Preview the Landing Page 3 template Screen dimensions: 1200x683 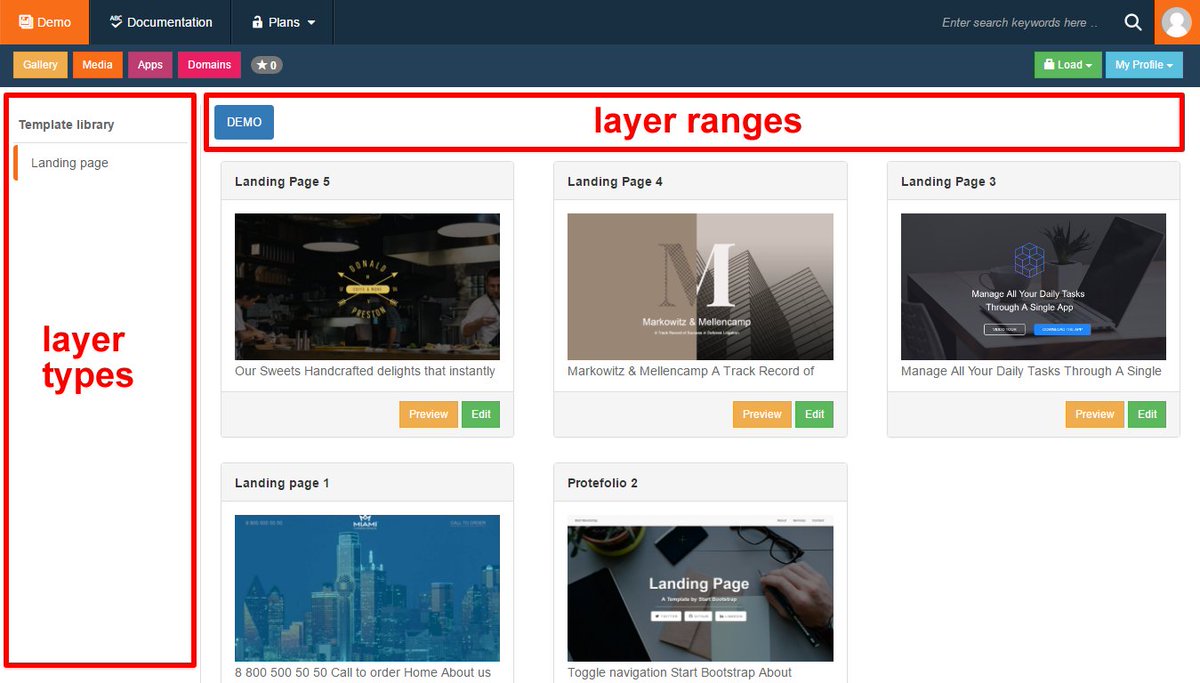pos(1095,414)
